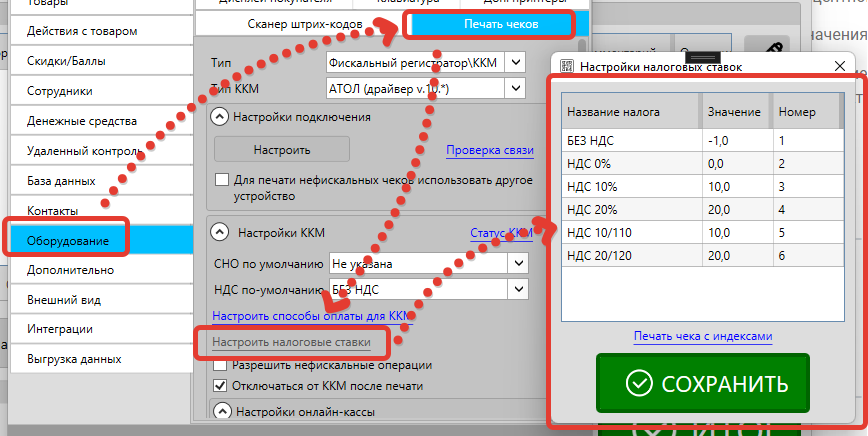Screen dimensions: 868x436
Task: Check Разрешить нефискальные операции
Action: point(220,365)
